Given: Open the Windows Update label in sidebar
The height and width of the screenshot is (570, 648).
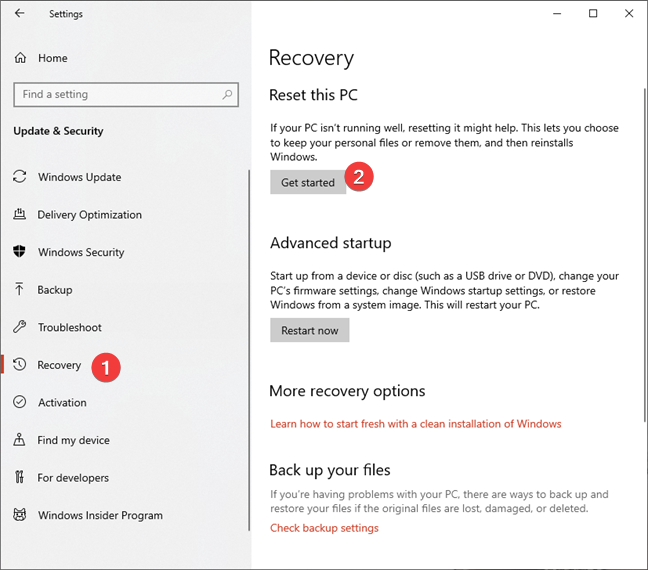Looking at the screenshot, I should click(80, 177).
